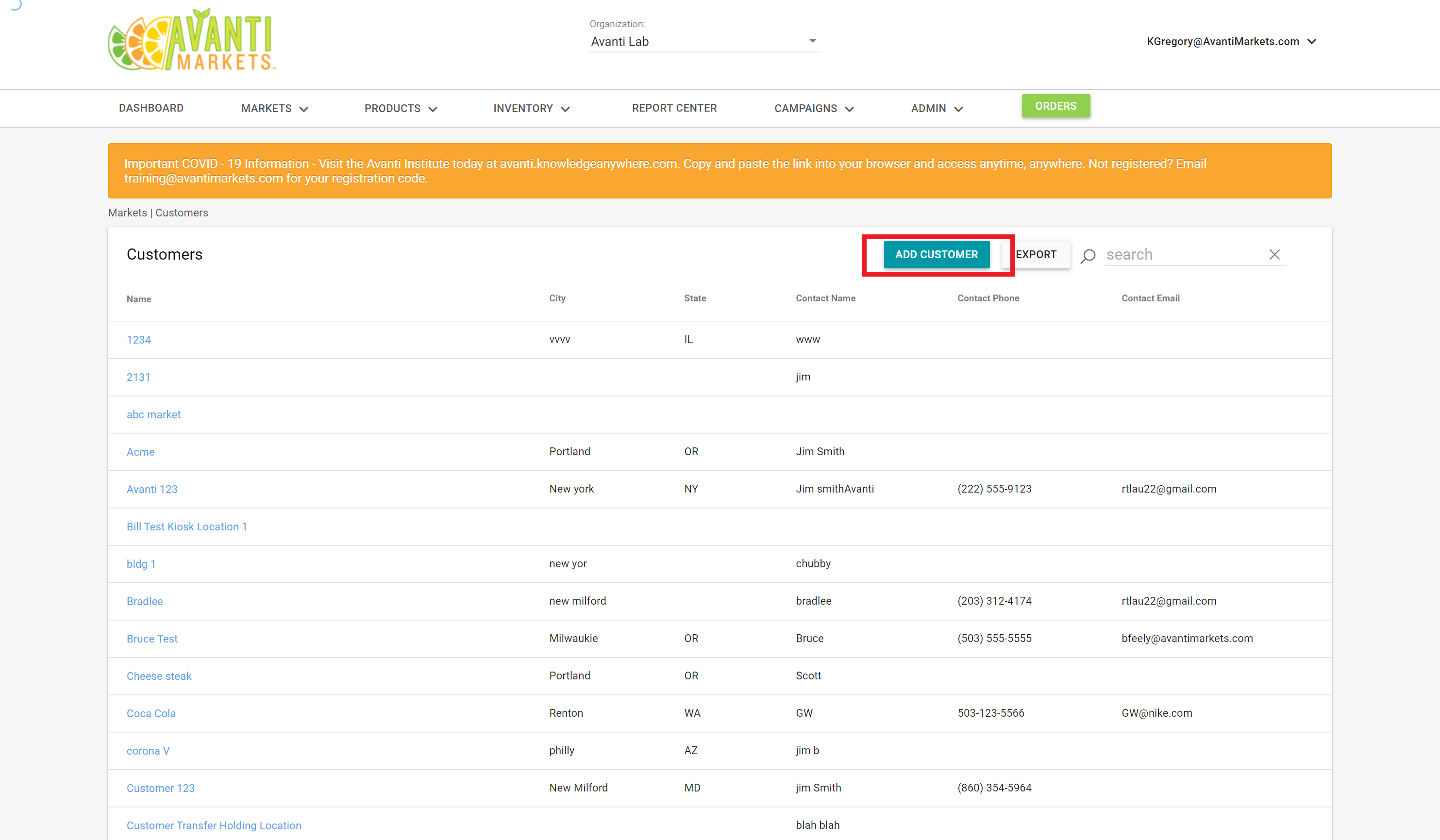Open the corona V customer
Viewport: 1440px width, 840px height.
pyautogui.click(x=148, y=751)
